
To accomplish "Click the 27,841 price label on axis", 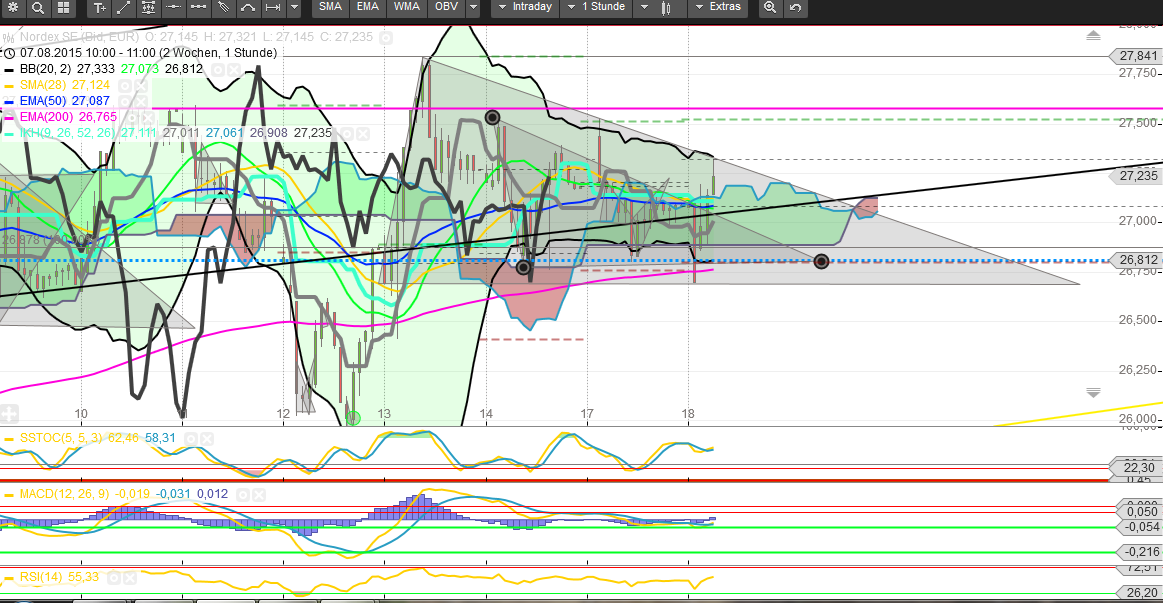I will pyautogui.click(x=1136, y=56).
